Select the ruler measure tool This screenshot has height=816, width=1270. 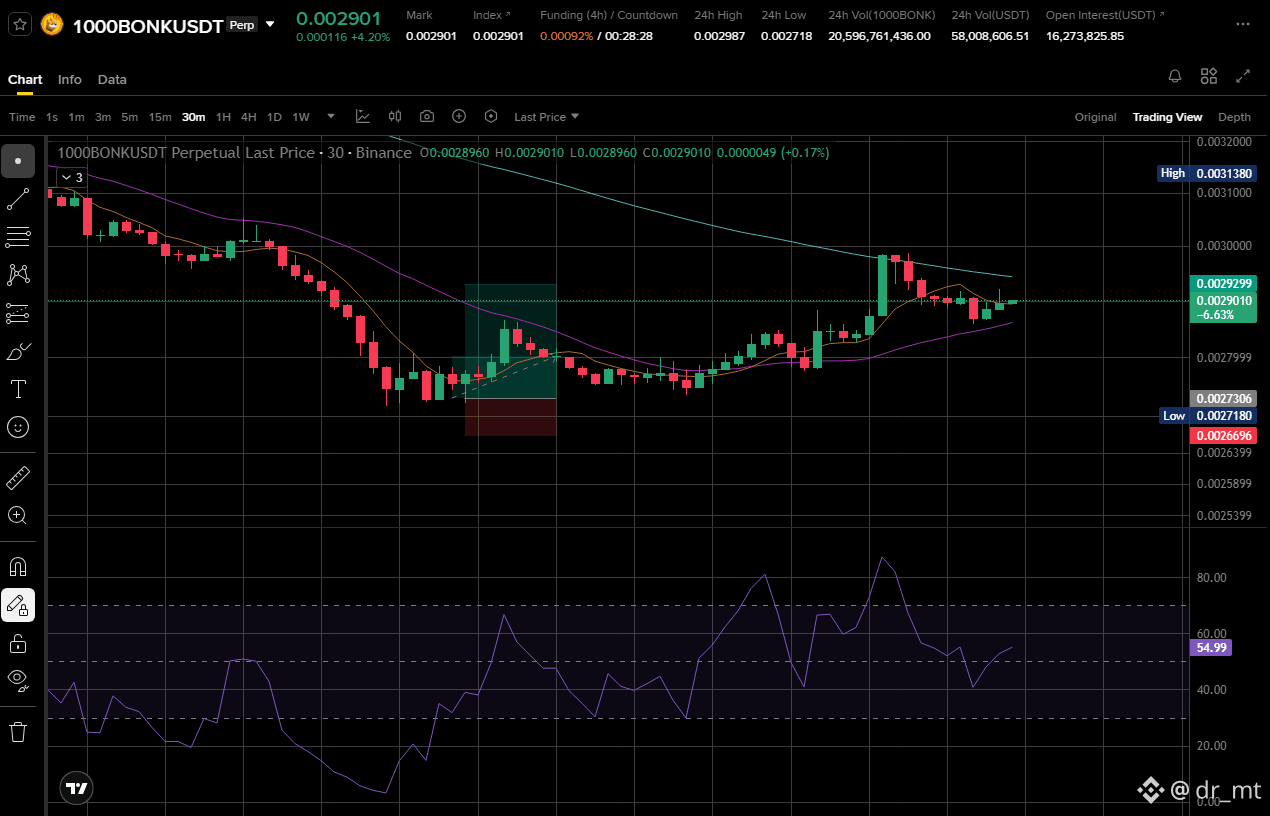coord(18,477)
